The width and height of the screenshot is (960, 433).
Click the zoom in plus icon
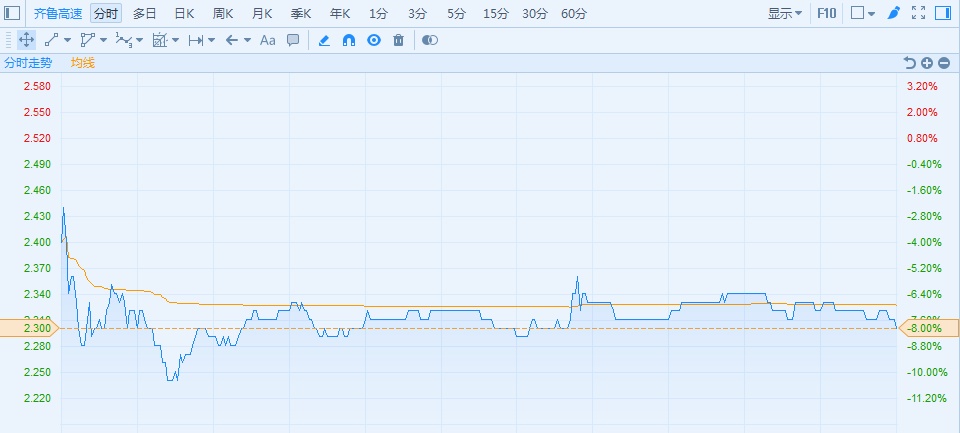[927, 63]
